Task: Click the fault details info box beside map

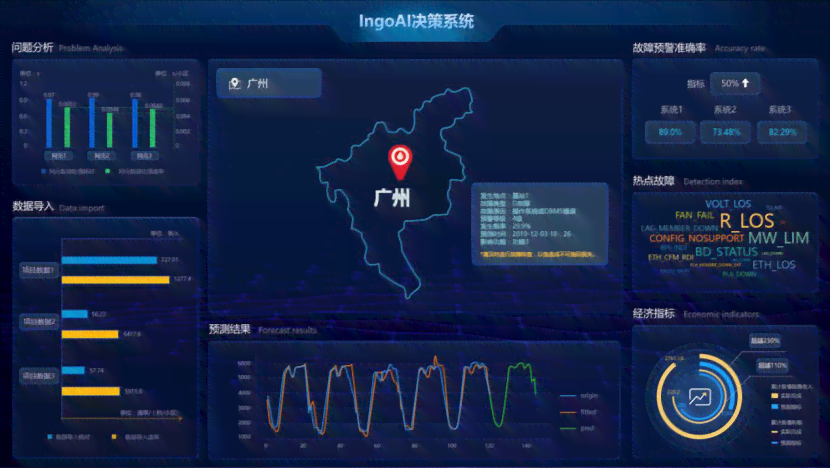Action: tap(540, 224)
